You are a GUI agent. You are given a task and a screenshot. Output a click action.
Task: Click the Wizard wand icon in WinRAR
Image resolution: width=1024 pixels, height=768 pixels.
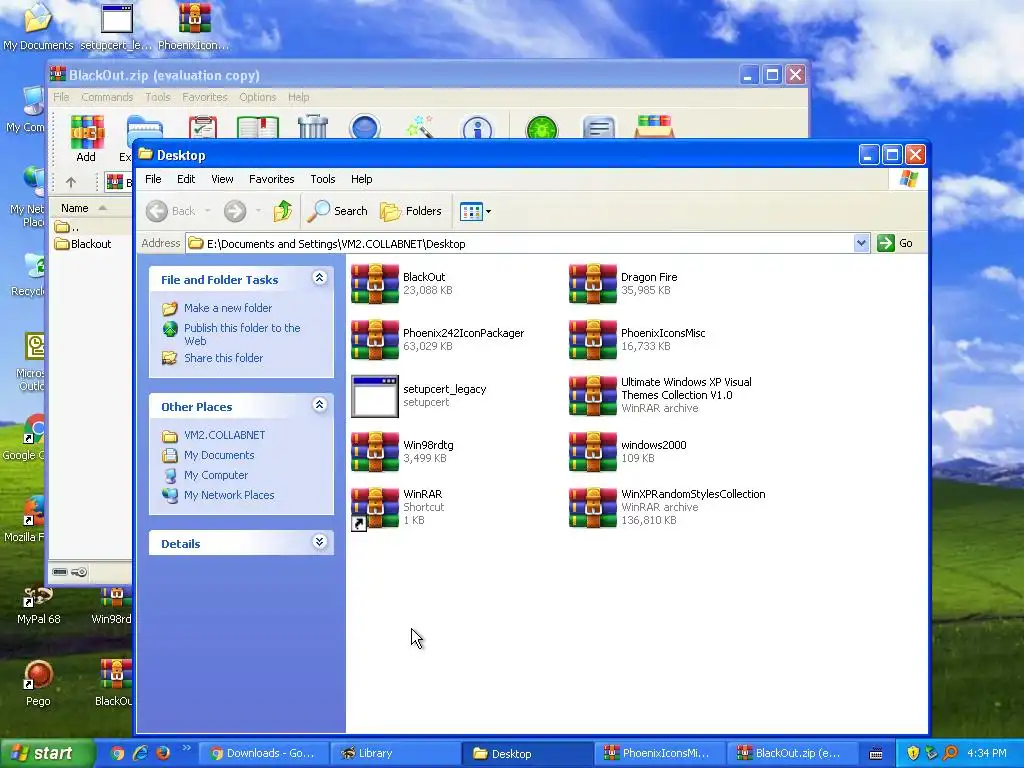(420, 126)
